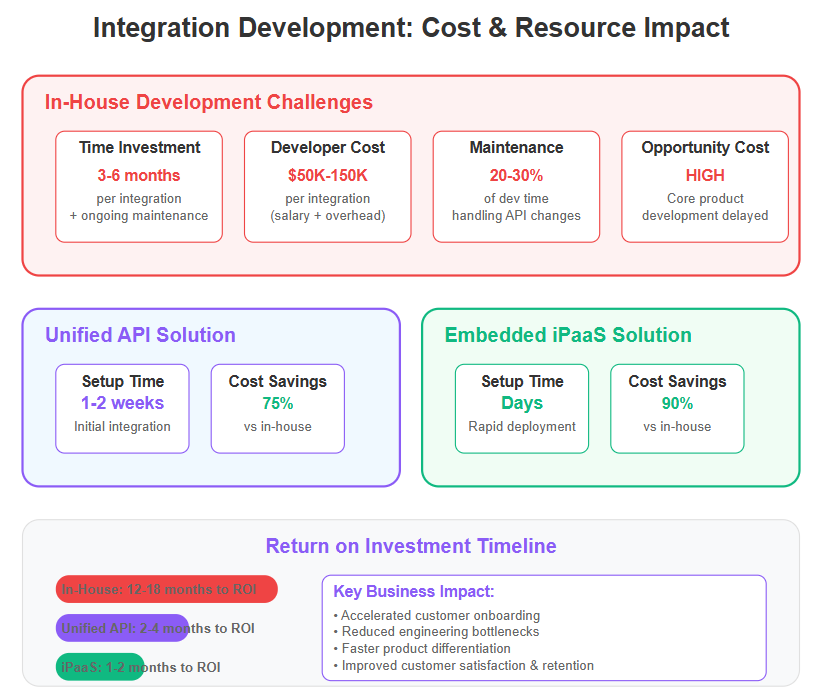Select the '90%' cost savings value
Image resolution: width=821 pixels, height=693 pixels.
678,404
